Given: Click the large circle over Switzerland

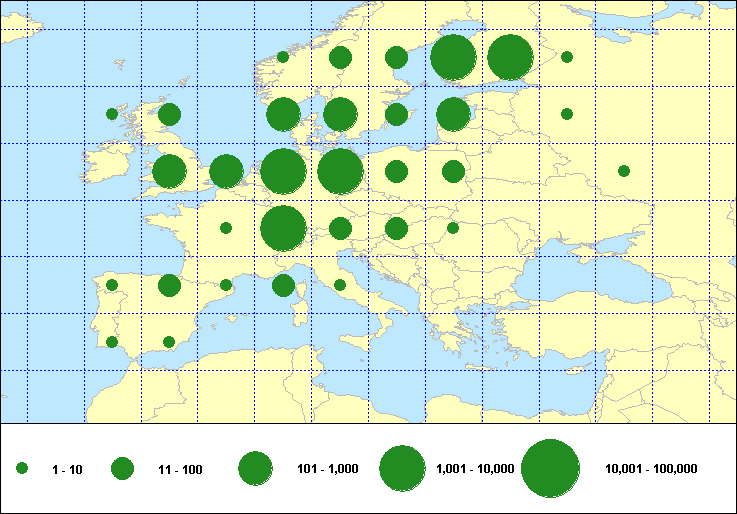Looking at the screenshot, I should click(x=283, y=228).
